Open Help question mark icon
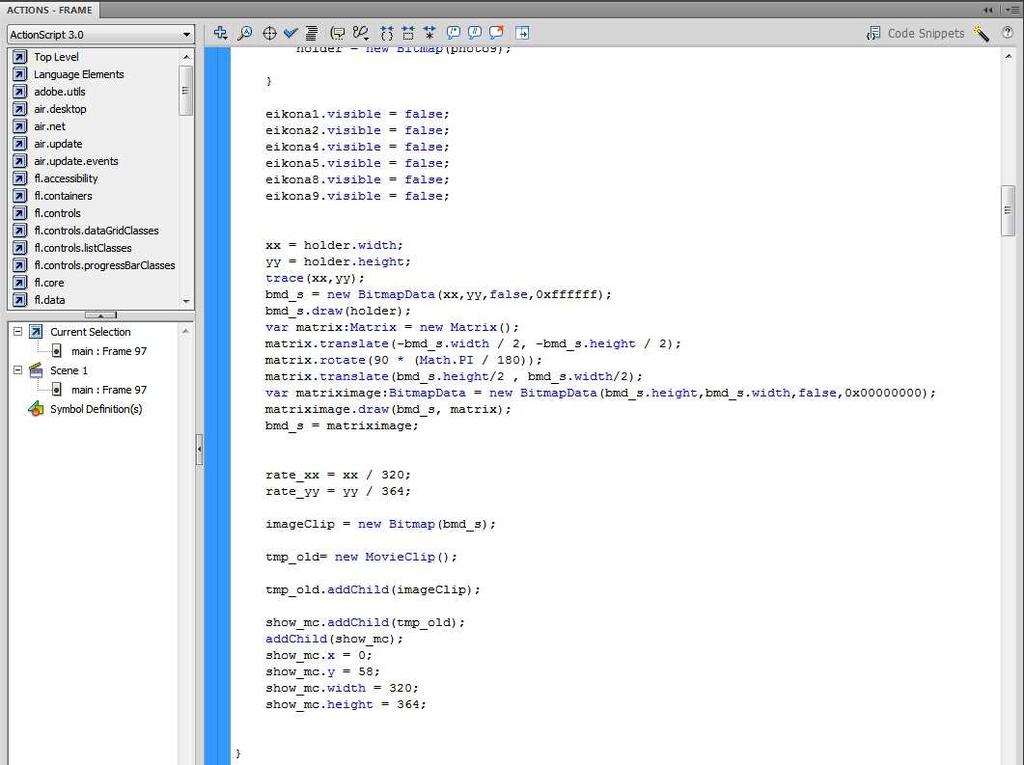The width and height of the screenshot is (1024, 765). 1007,33
